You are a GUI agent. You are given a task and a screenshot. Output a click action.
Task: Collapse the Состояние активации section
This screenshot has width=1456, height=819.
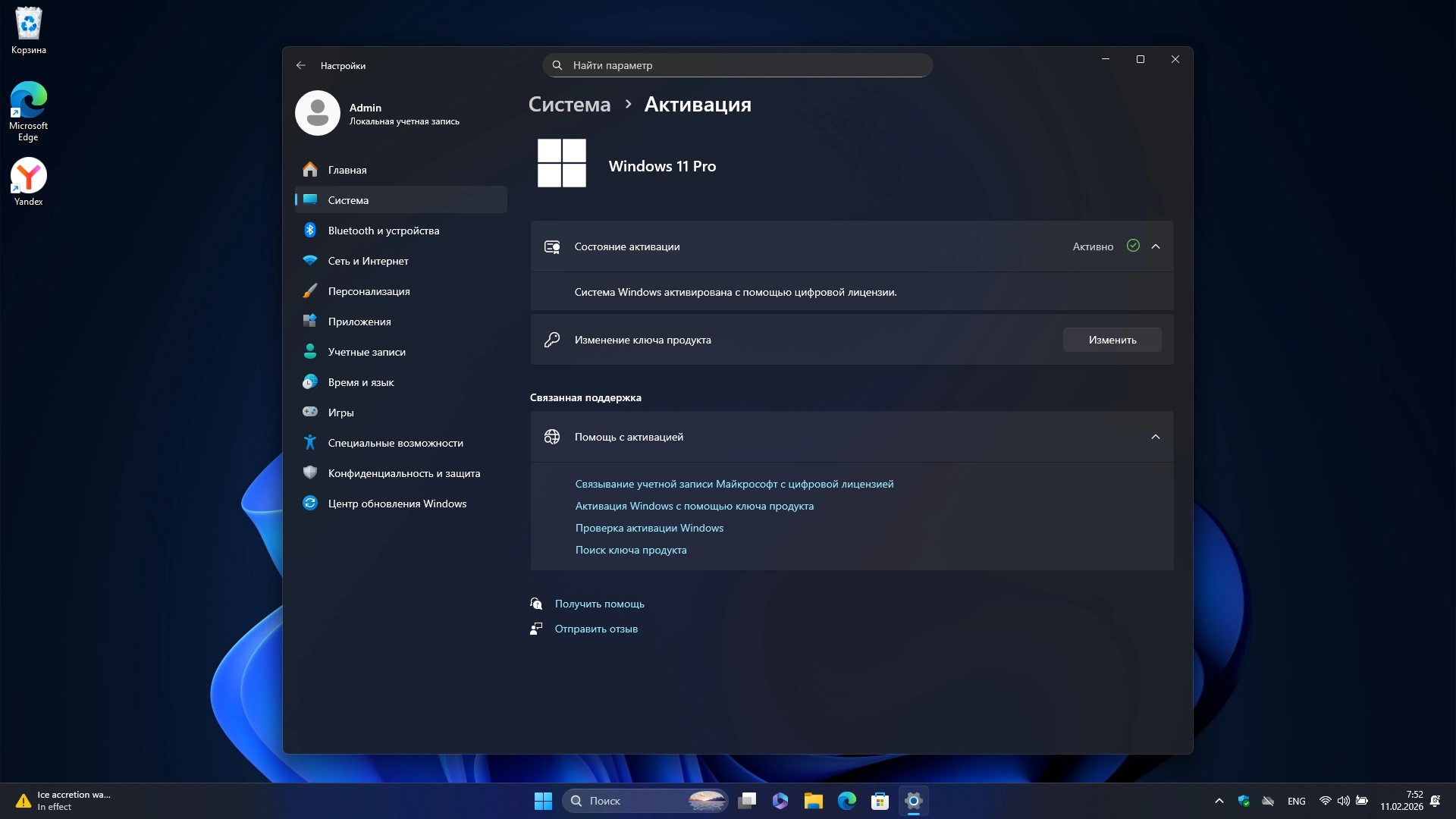[x=1155, y=246]
